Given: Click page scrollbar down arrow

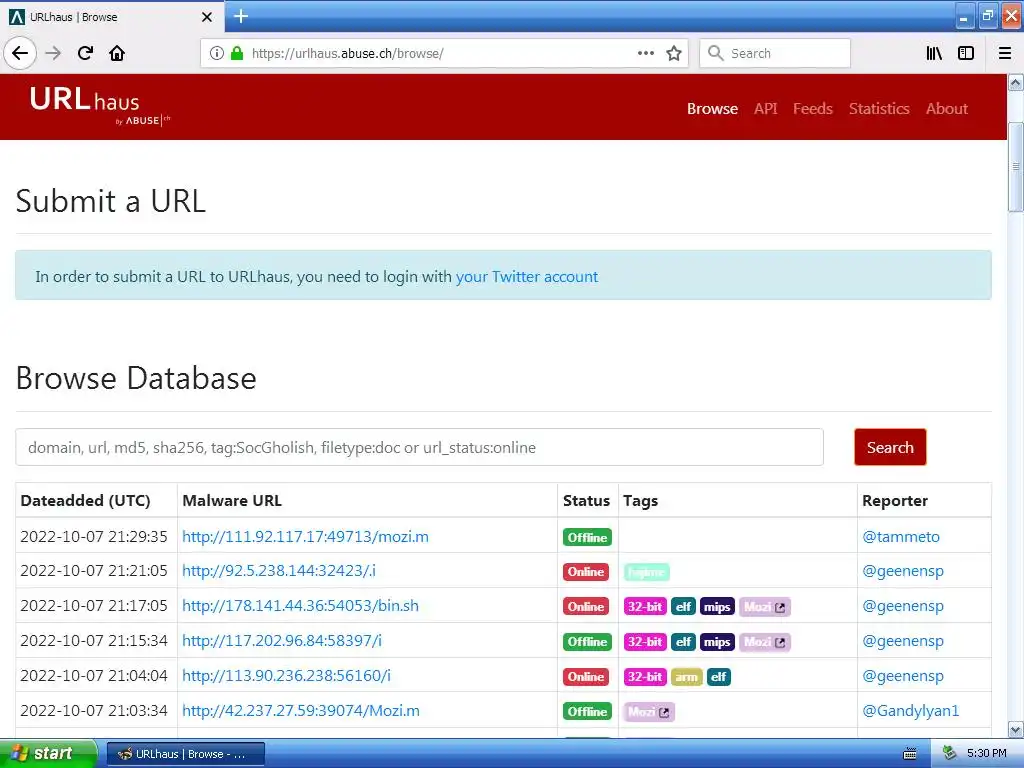Looking at the screenshot, I should coord(1016,729).
